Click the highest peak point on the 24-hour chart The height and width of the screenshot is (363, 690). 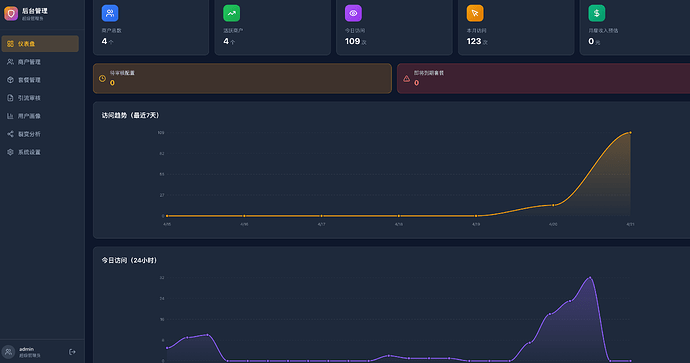pos(590,278)
